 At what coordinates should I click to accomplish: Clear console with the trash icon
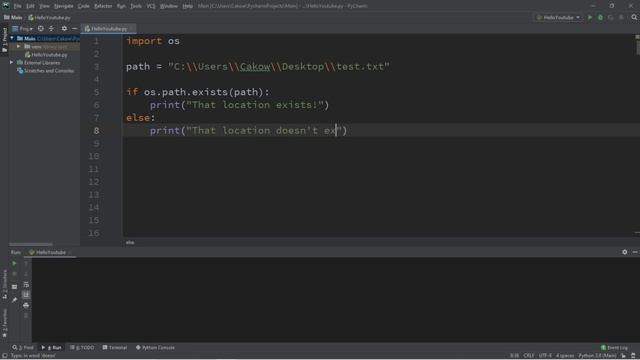pyautogui.click(x=26, y=316)
